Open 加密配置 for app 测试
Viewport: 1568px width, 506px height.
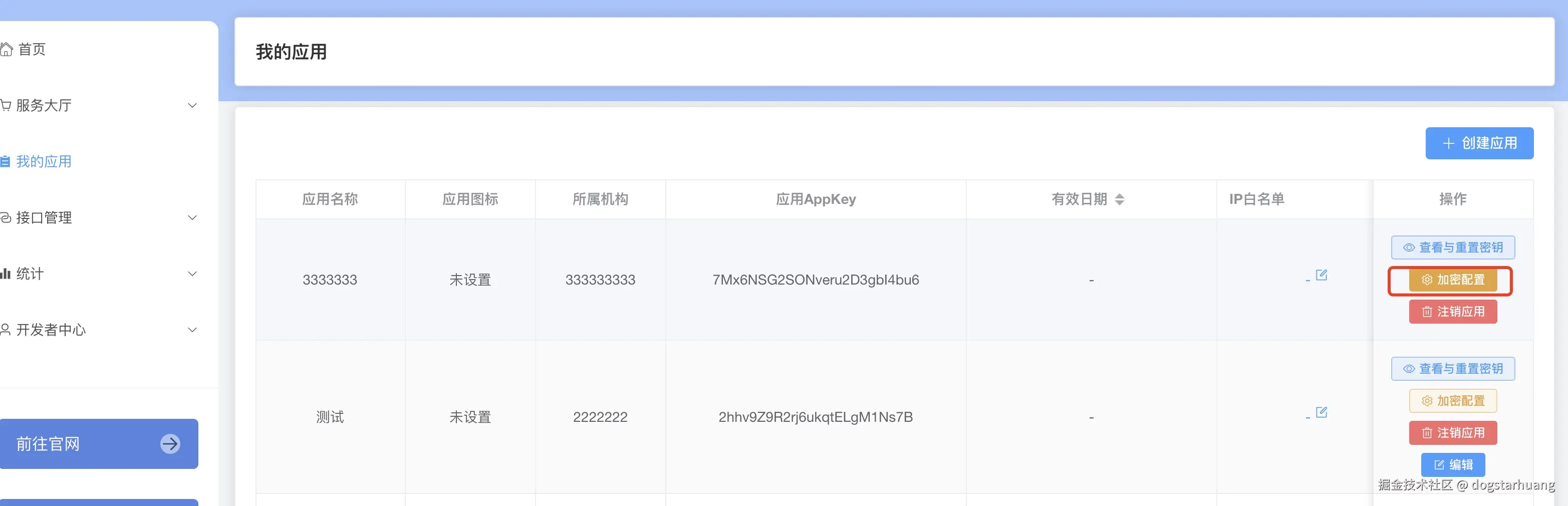[1453, 401]
